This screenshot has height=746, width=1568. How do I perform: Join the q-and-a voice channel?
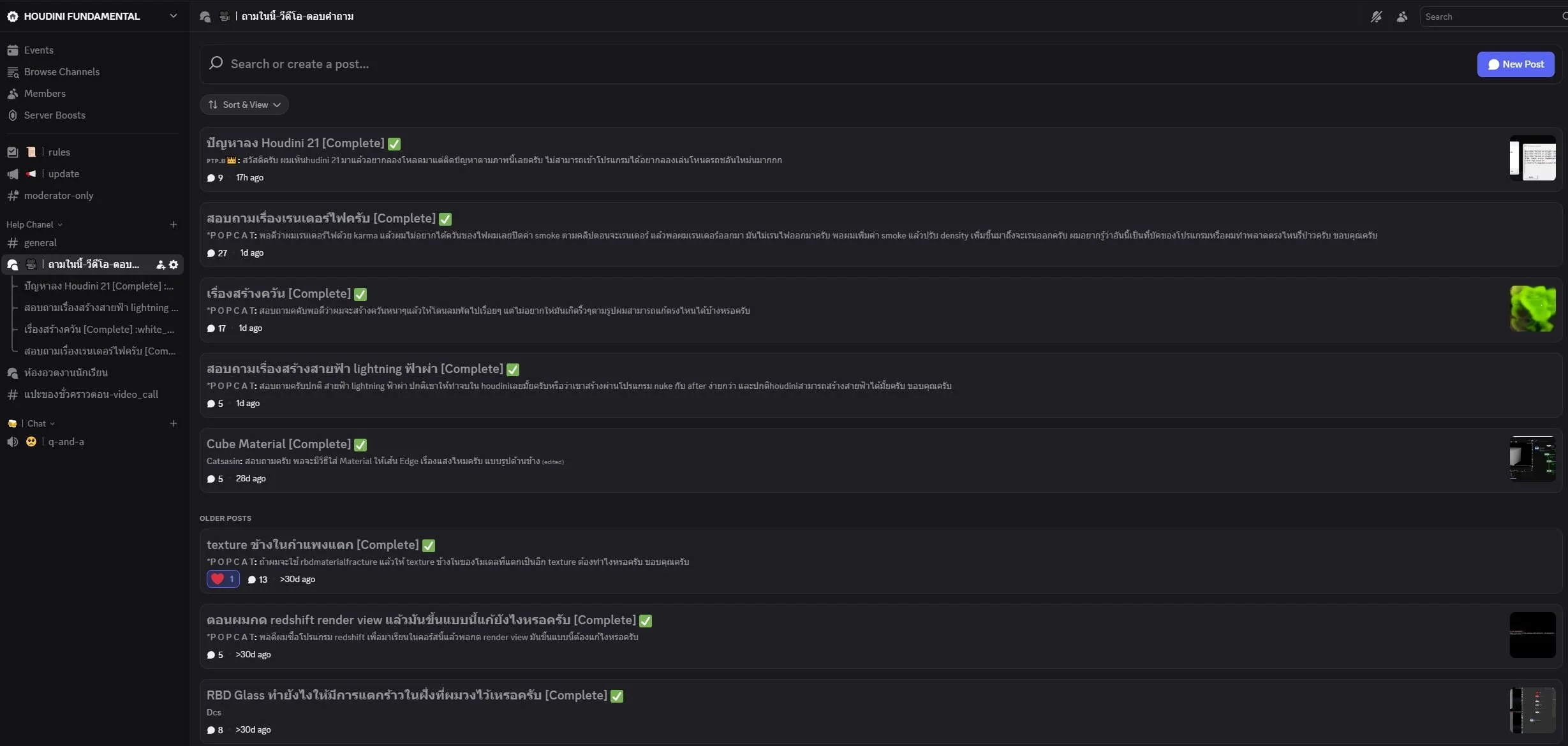pyautogui.click(x=66, y=442)
